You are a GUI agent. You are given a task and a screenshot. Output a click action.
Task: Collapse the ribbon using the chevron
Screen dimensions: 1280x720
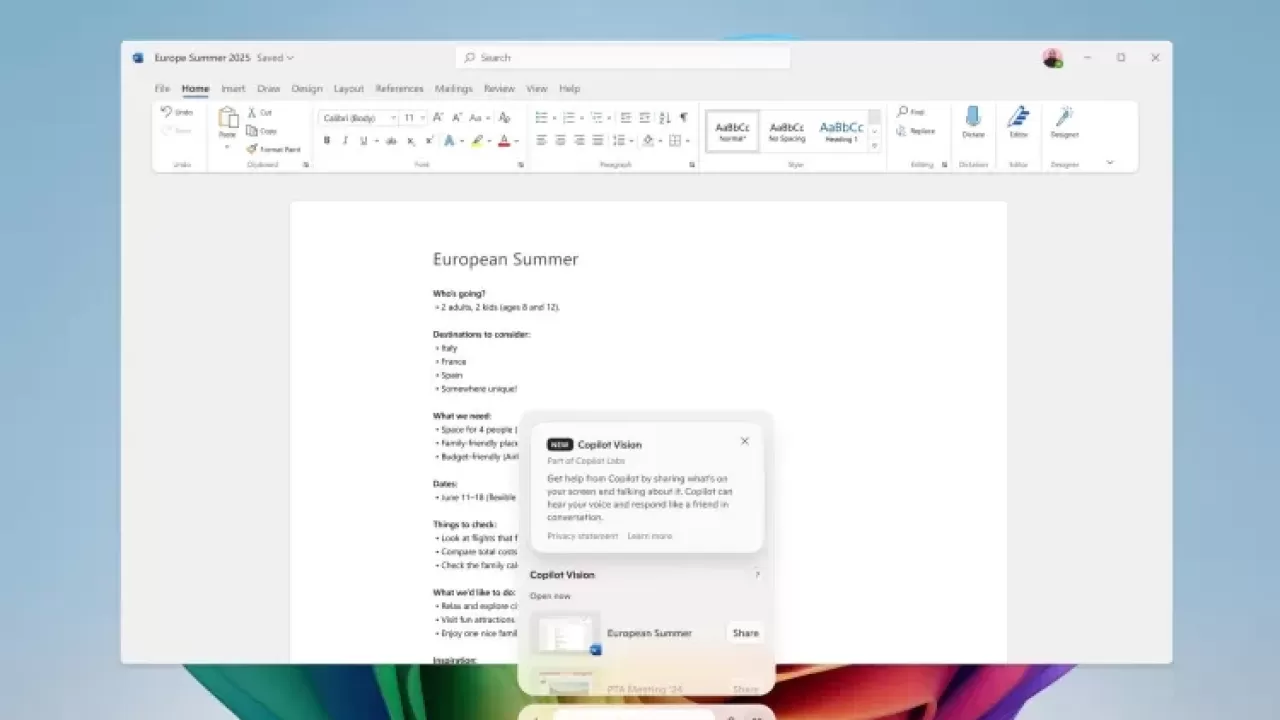(1109, 162)
